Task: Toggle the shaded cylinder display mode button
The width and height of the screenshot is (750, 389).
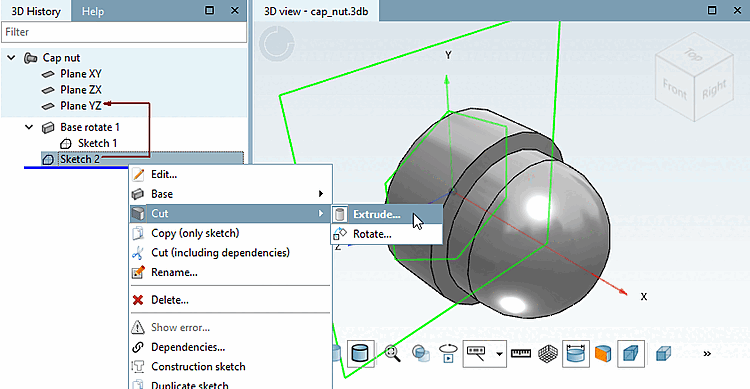Action: point(360,354)
